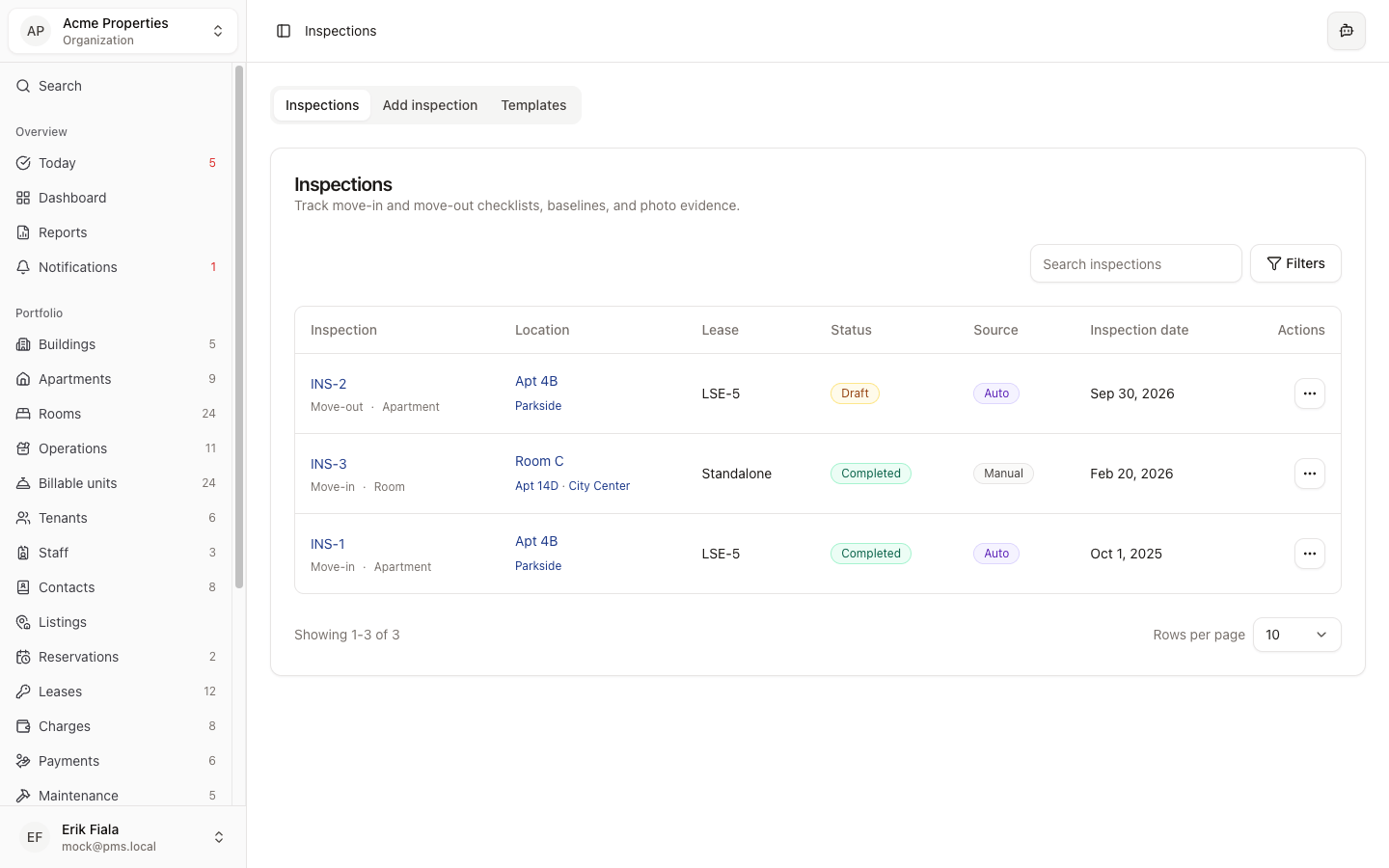Open the City Center location link

[x=599, y=486]
